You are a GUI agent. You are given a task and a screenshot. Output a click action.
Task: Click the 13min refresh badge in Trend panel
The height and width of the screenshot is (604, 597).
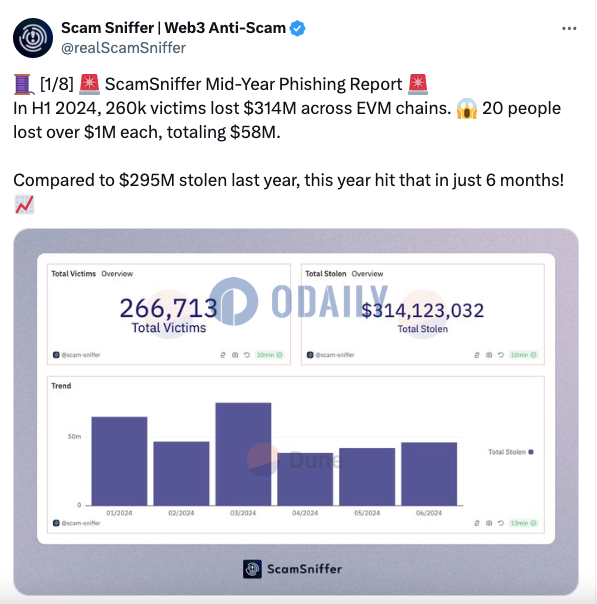pyautogui.click(x=523, y=523)
